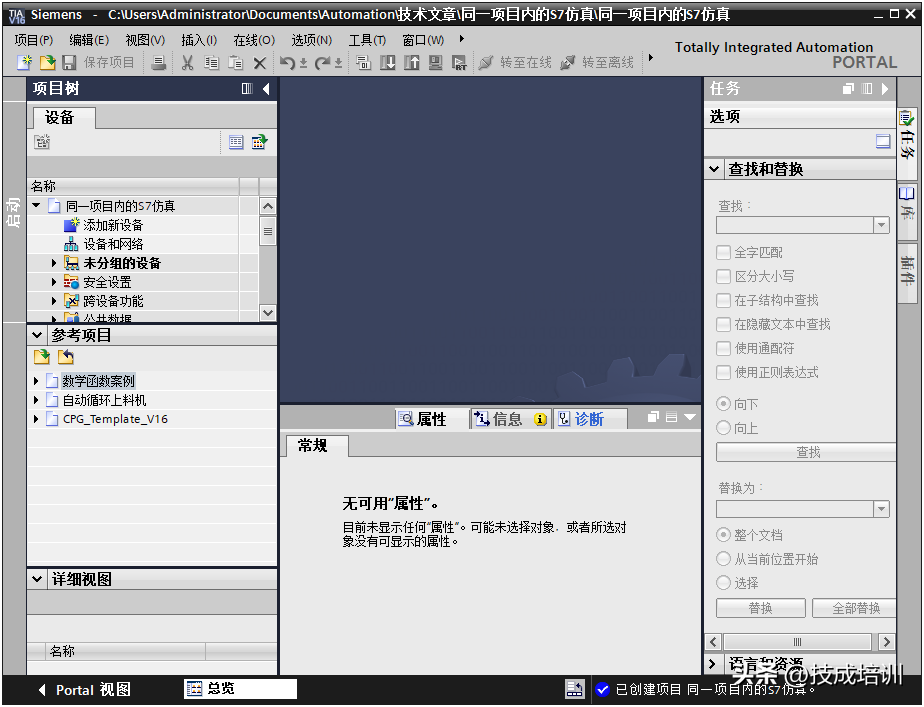The image size is (924, 707).
Task: Expand the 数学函数案例 reference project
Action: coord(36,381)
